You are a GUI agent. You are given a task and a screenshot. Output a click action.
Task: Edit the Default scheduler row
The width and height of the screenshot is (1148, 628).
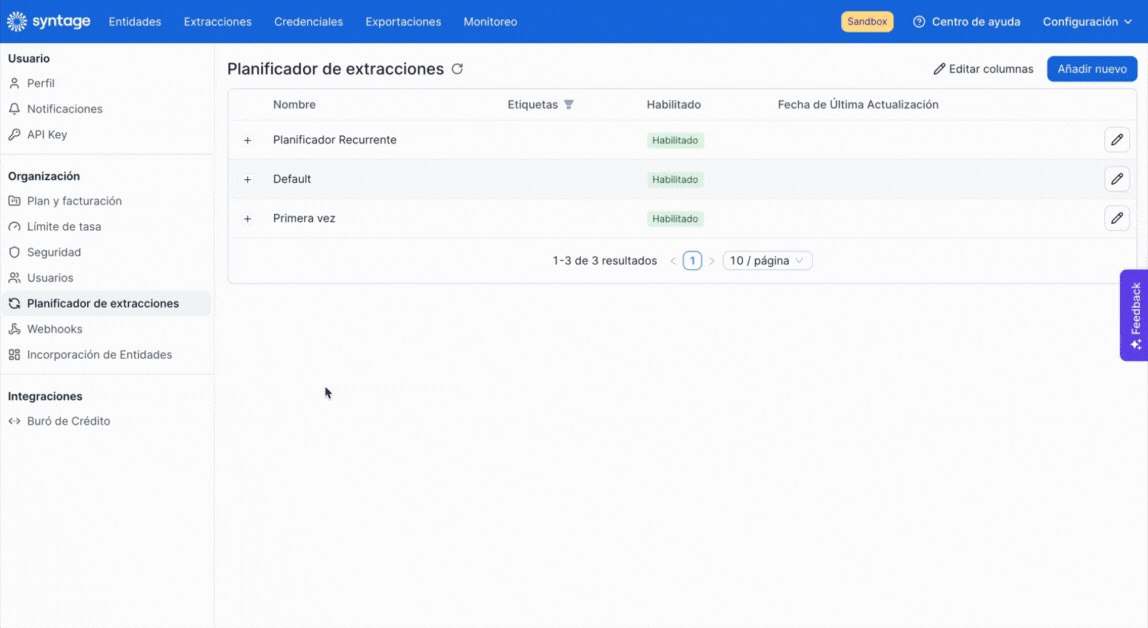click(x=1117, y=179)
